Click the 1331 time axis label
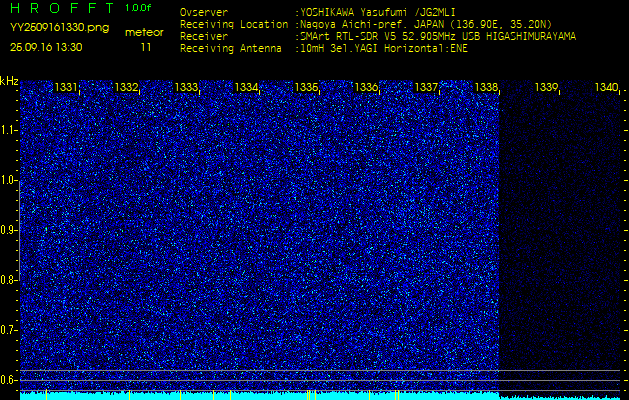The height and width of the screenshot is (400, 629). [66, 87]
